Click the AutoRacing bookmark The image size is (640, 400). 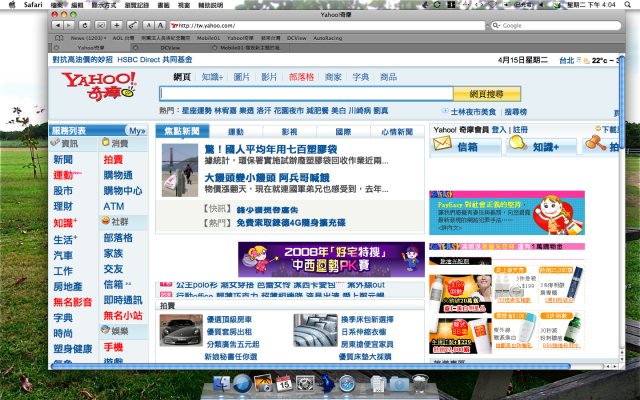327,38
